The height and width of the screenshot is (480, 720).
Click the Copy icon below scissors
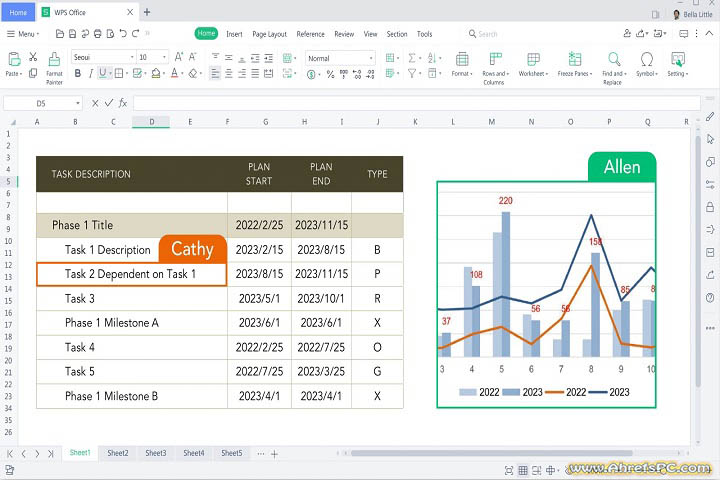coord(33,73)
